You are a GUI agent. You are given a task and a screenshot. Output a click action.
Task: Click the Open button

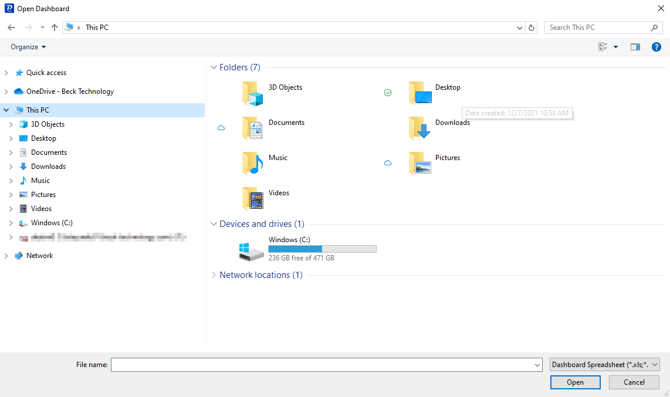pyautogui.click(x=575, y=382)
